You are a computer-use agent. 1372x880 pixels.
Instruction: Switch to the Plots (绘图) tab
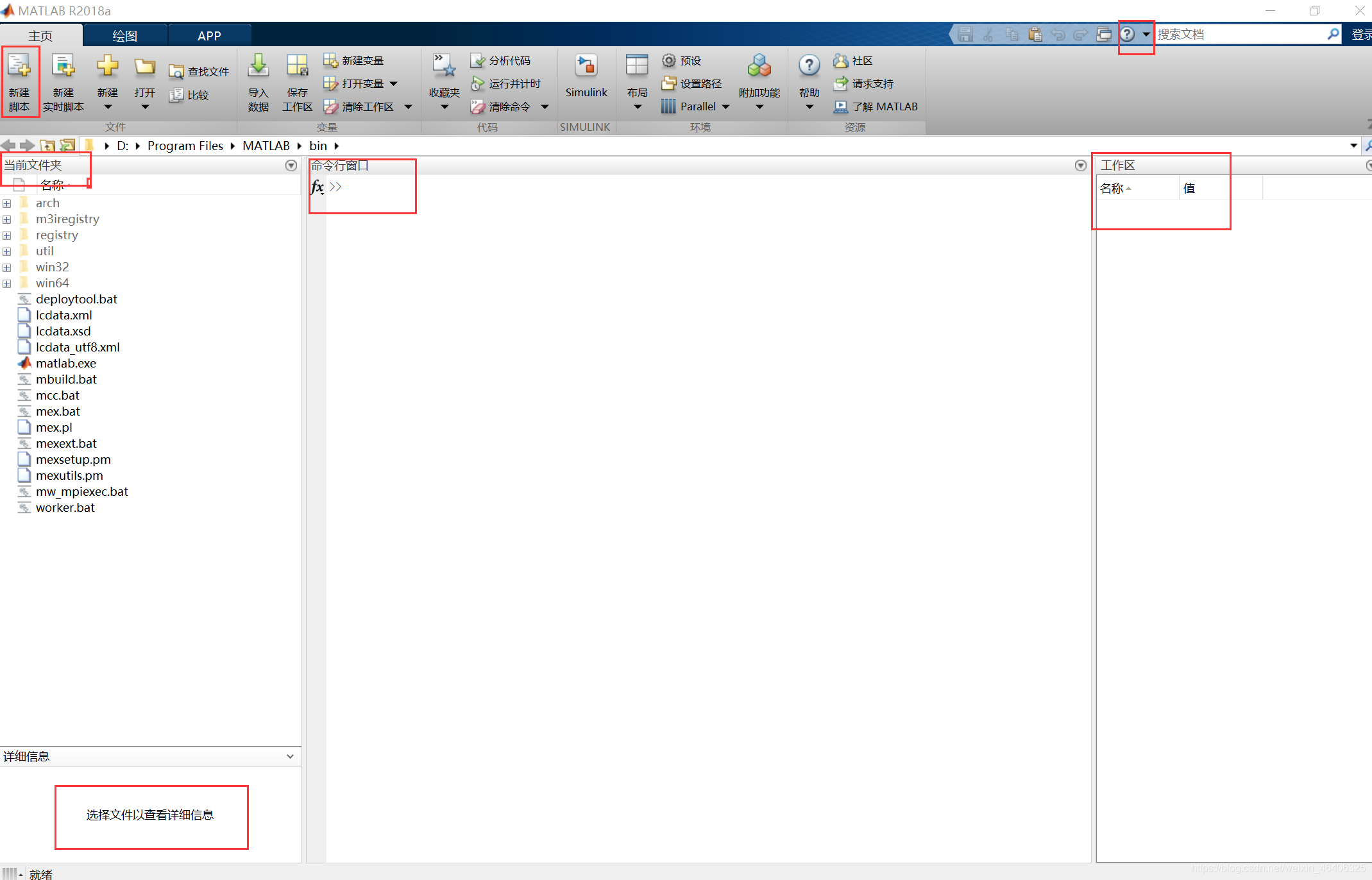125,35
